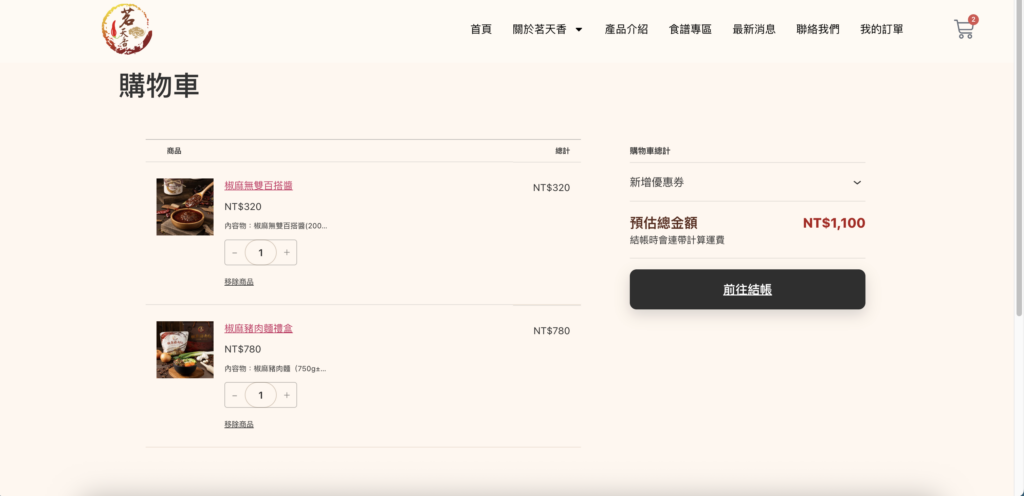1024x496 pixels.
Task: Open 聯絡我們 page
Action: [x=818, y=29]
